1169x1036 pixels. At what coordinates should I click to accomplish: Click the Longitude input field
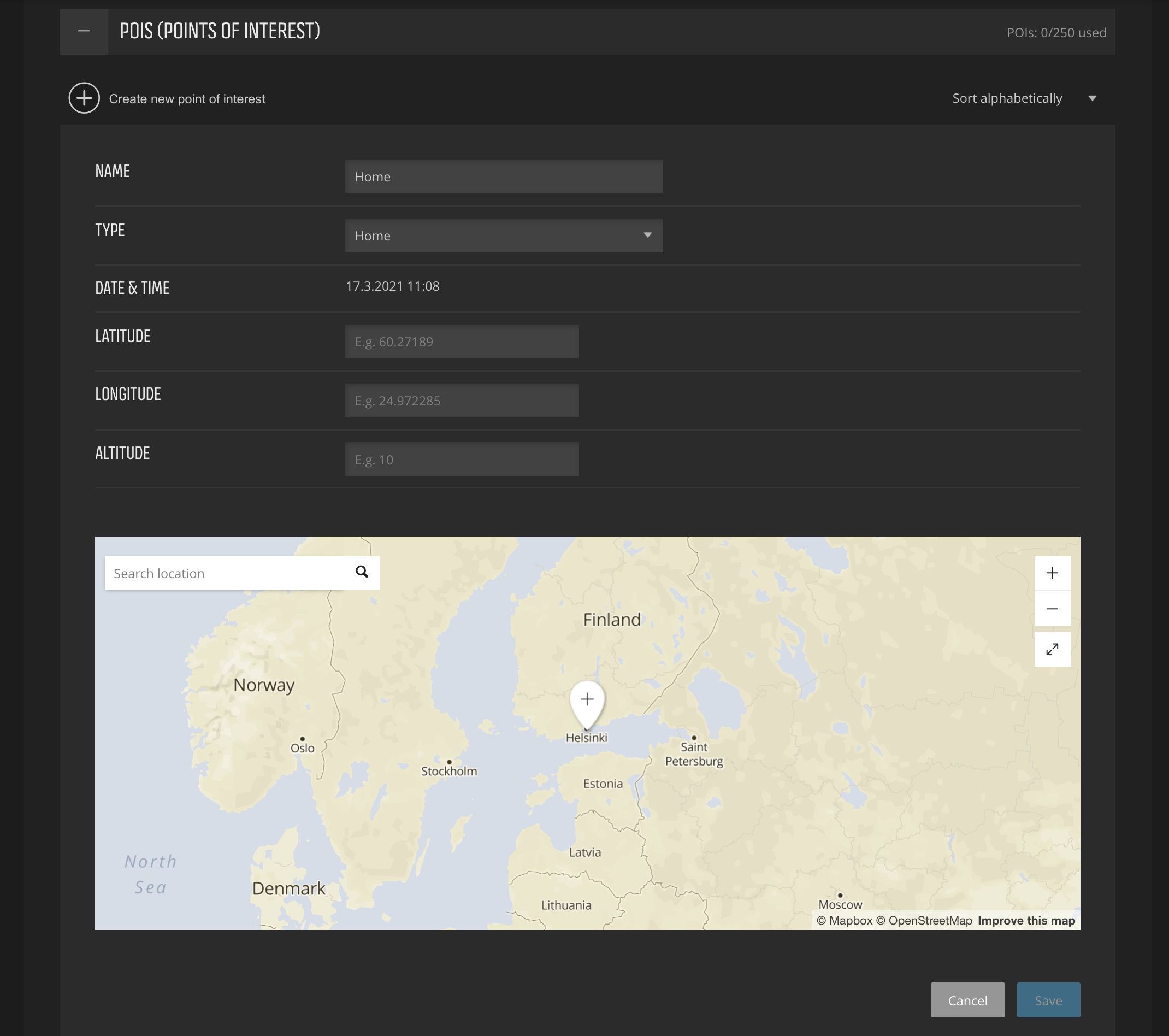coord(462,401)
